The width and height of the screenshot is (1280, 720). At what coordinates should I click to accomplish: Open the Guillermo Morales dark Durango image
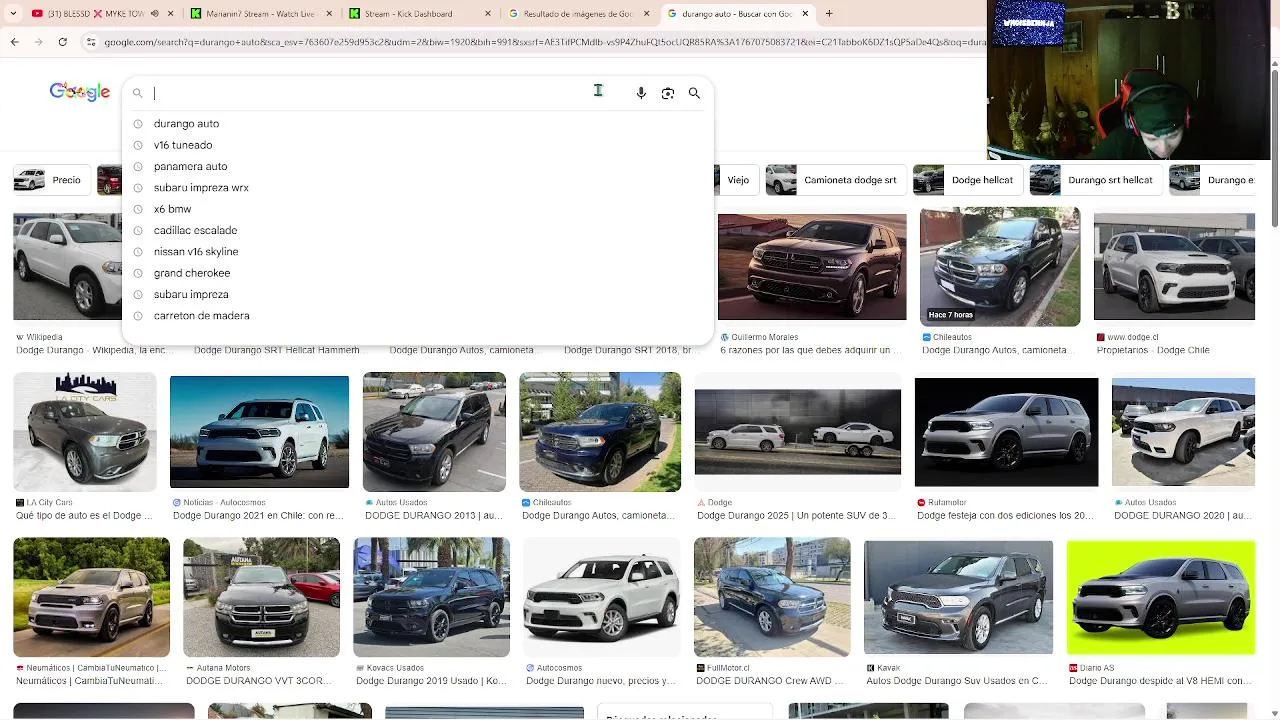pyautogui.click(x=812, y=267)
